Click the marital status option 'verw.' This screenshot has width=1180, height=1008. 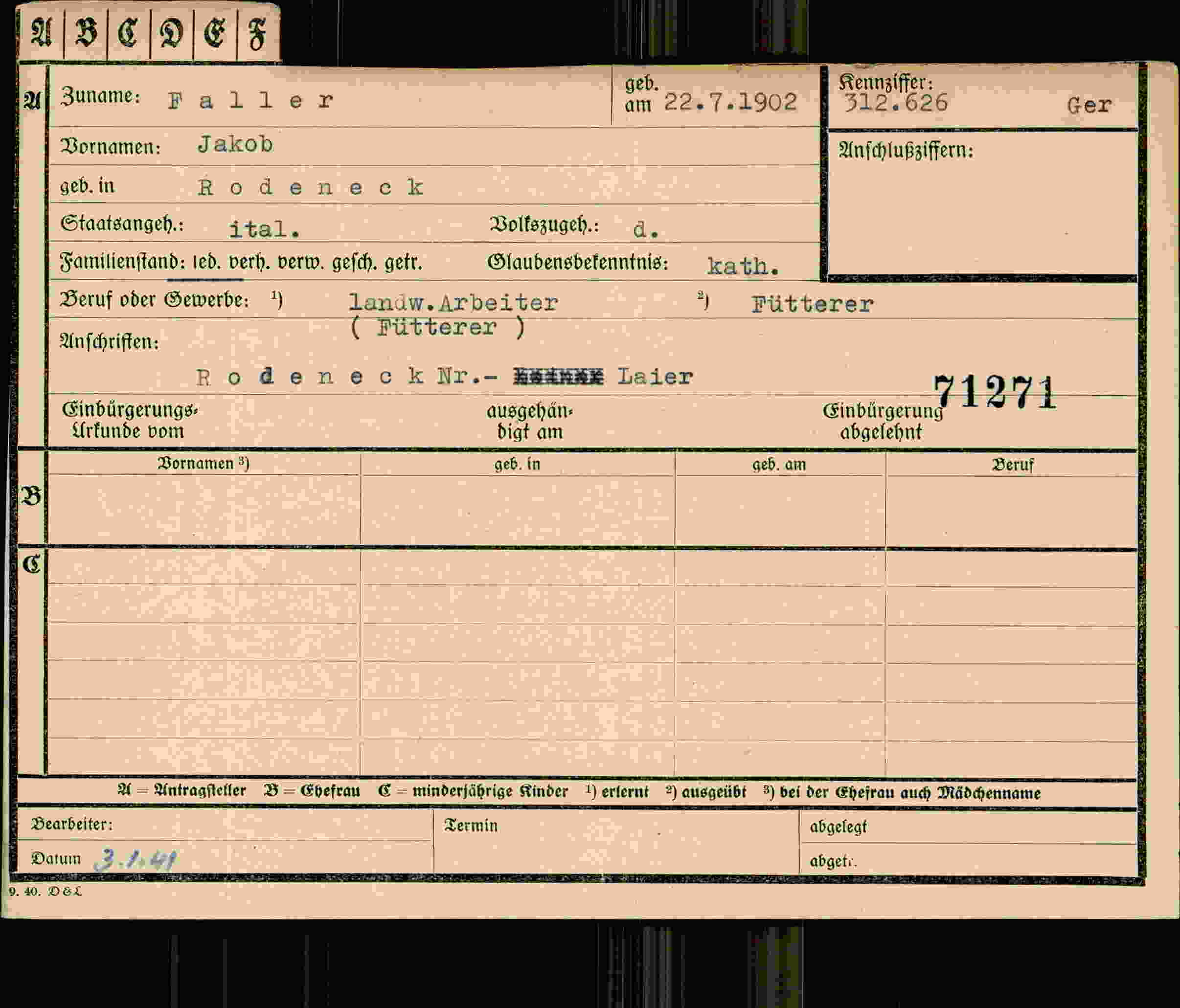[301, 263]
